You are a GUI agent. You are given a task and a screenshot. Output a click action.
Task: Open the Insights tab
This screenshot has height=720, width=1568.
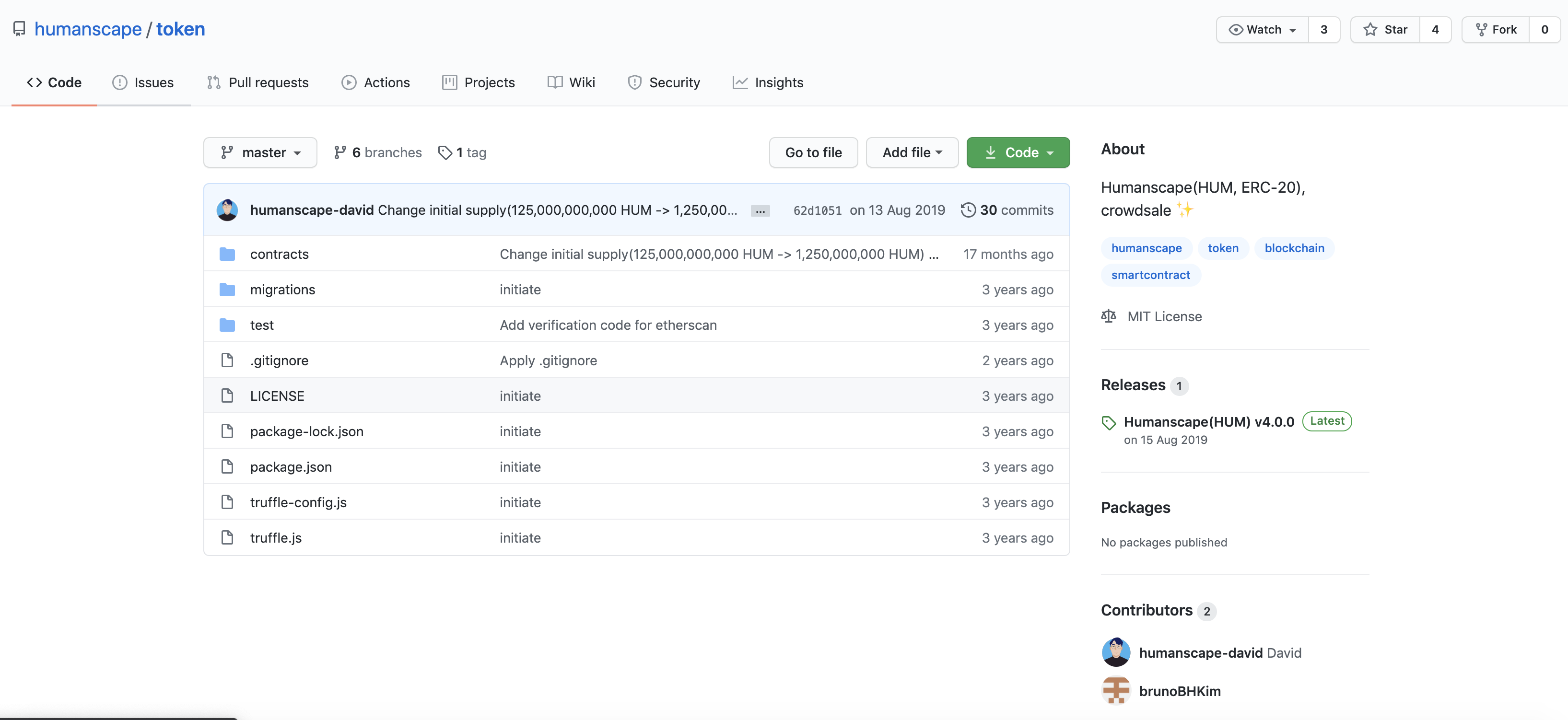(x=768, y=82)
